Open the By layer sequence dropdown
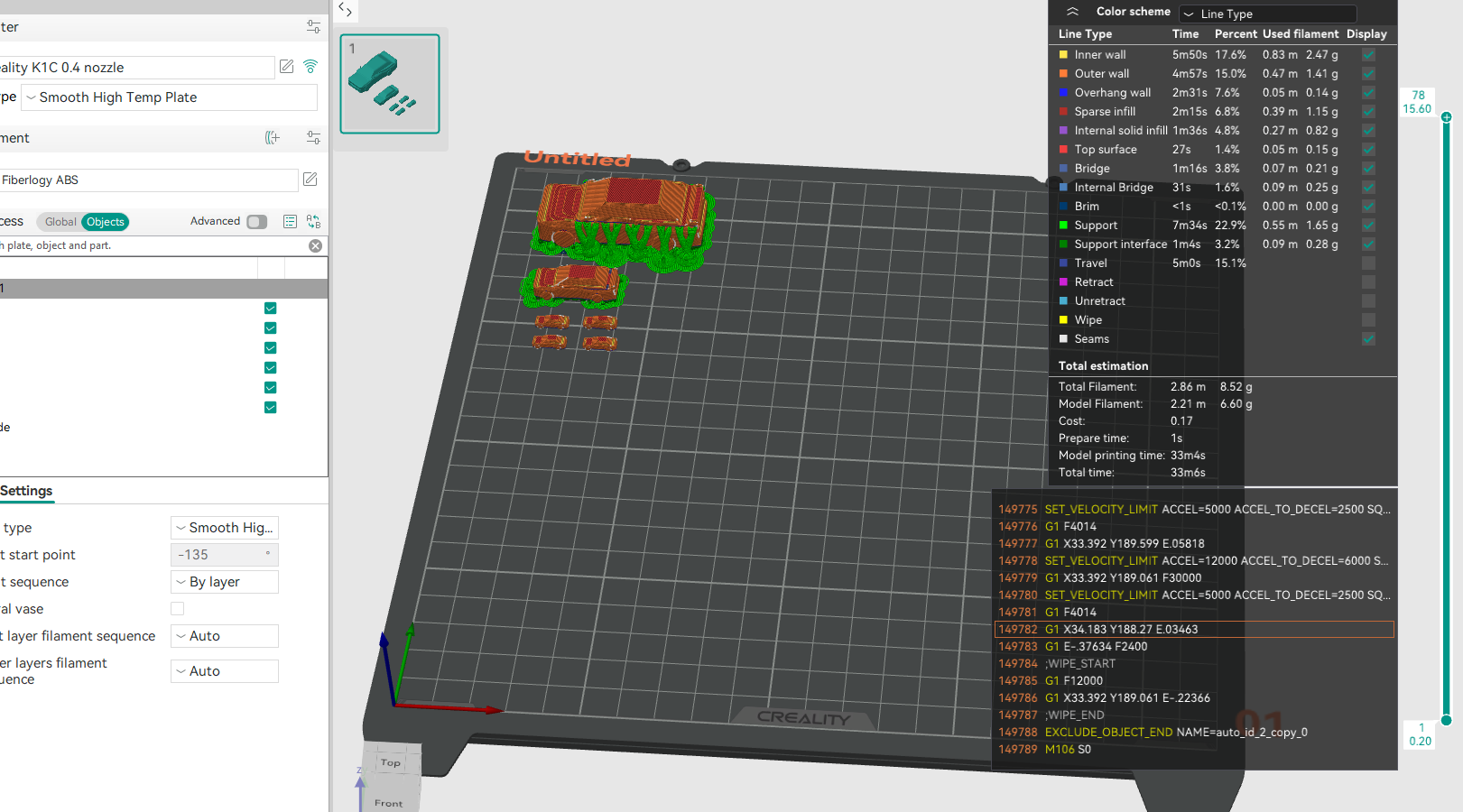 pos(224,582)
